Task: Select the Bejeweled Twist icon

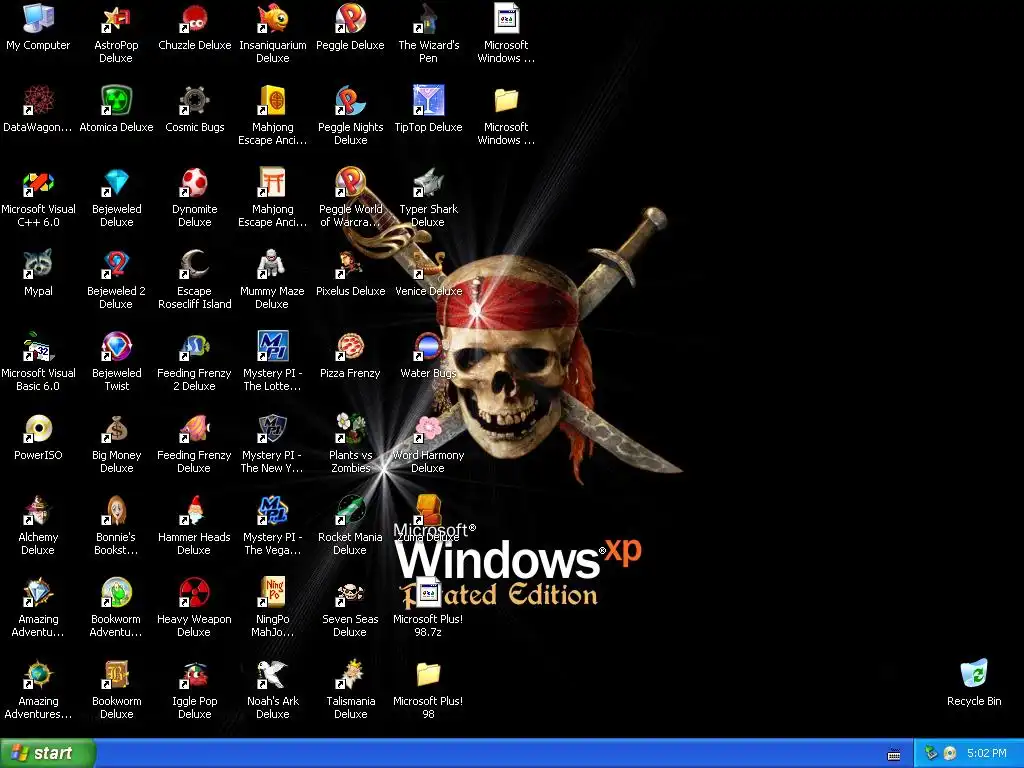Action: [x=116, y=347]
